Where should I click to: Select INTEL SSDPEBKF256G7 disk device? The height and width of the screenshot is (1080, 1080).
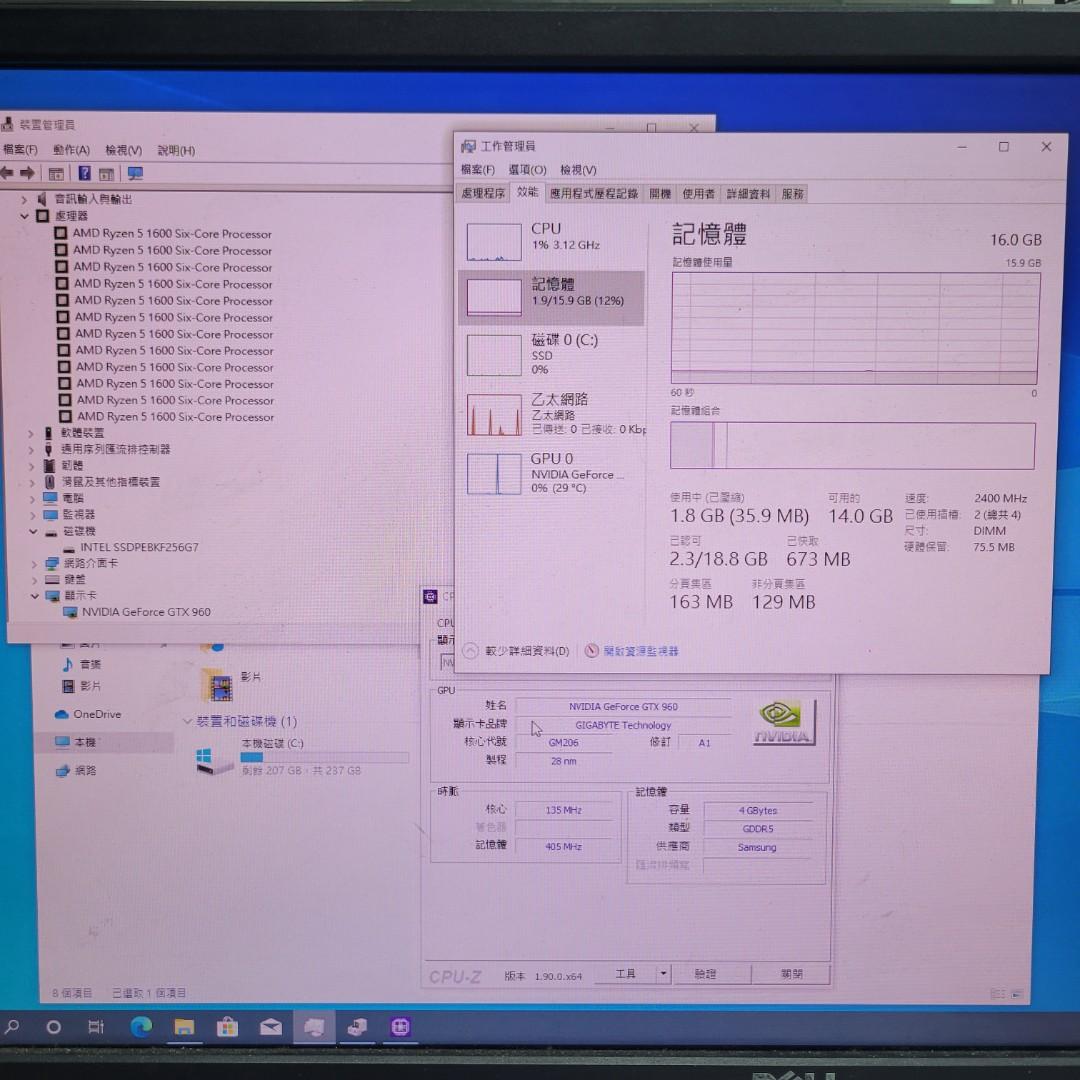139,548
